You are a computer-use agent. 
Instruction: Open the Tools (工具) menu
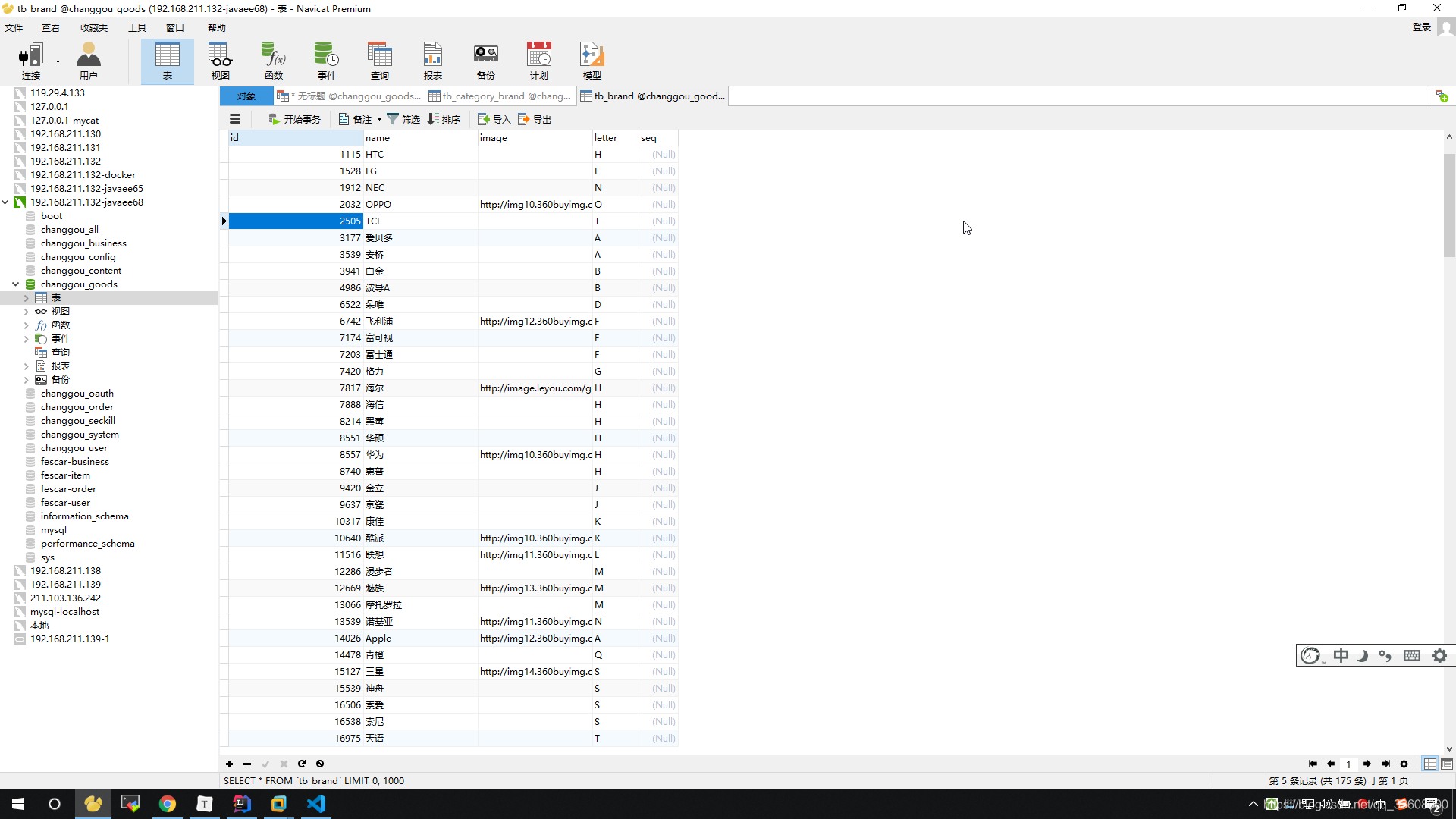[x=137, y=27]
